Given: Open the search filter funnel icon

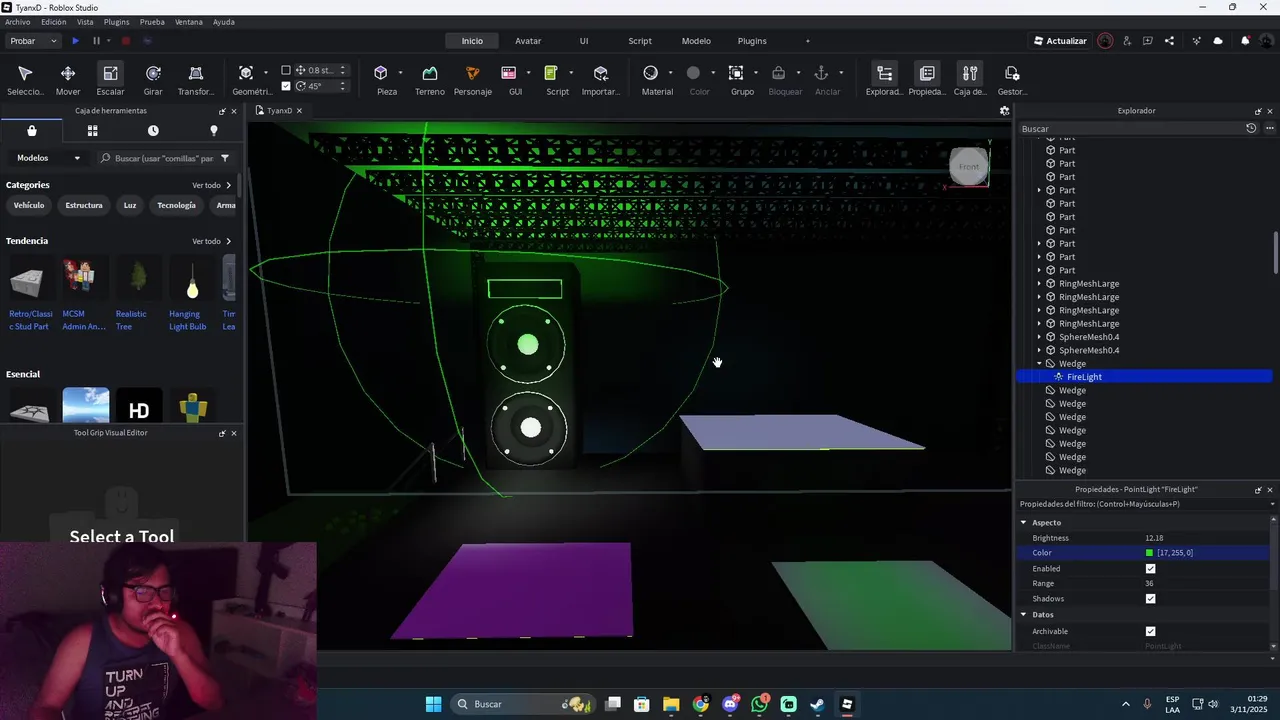Looking at the screenshot, I should point(225,158).
